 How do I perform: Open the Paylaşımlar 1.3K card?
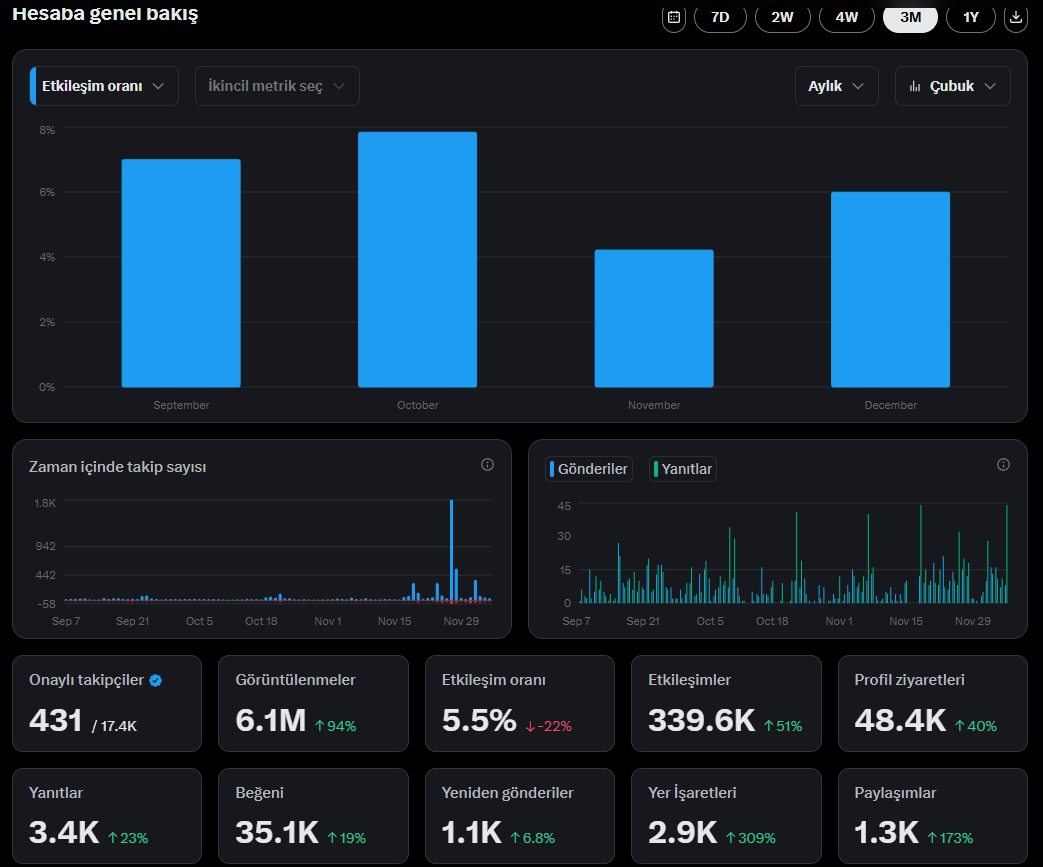point(933,816)
